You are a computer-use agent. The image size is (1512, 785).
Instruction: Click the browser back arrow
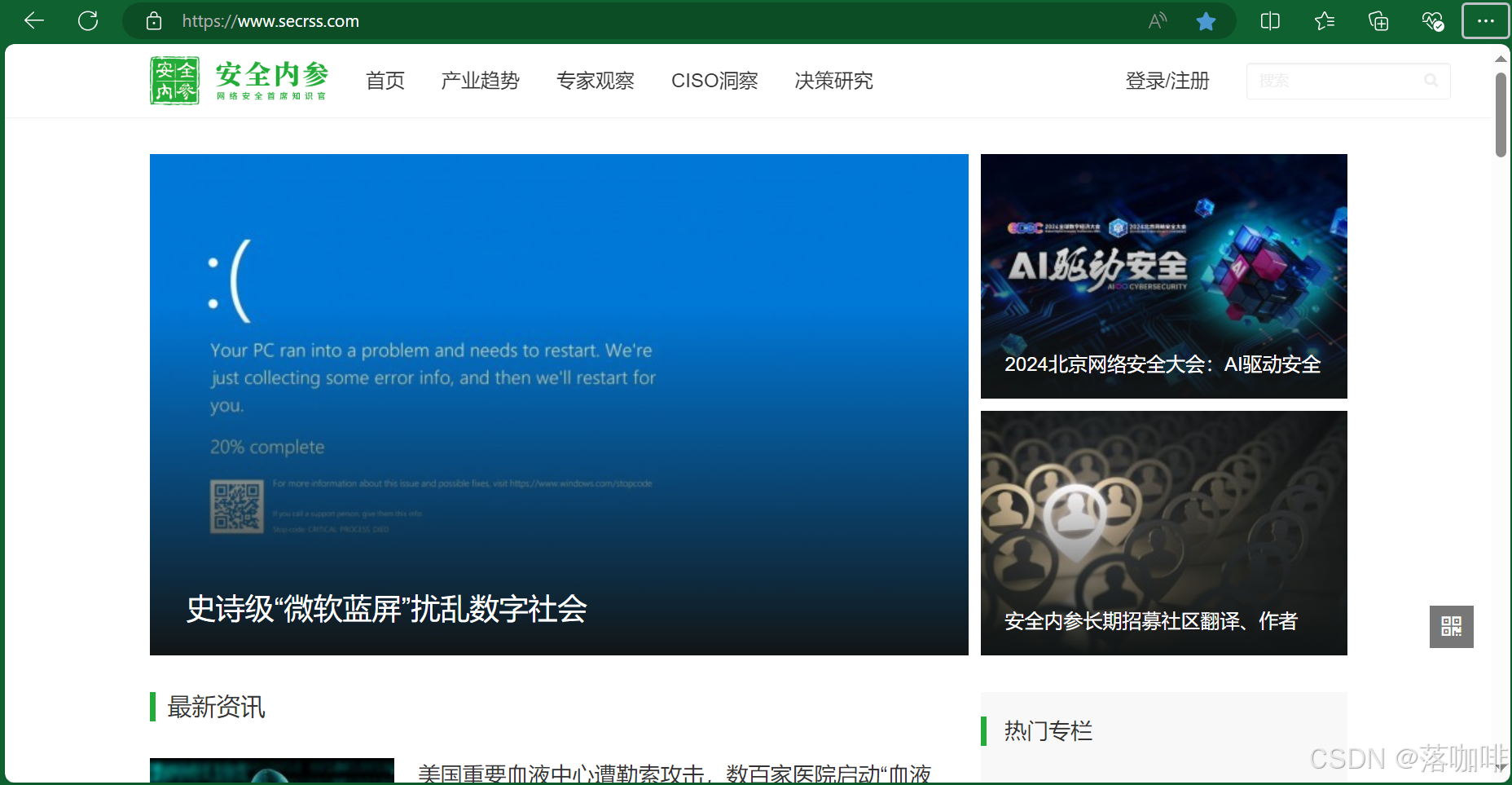(34, 20)
